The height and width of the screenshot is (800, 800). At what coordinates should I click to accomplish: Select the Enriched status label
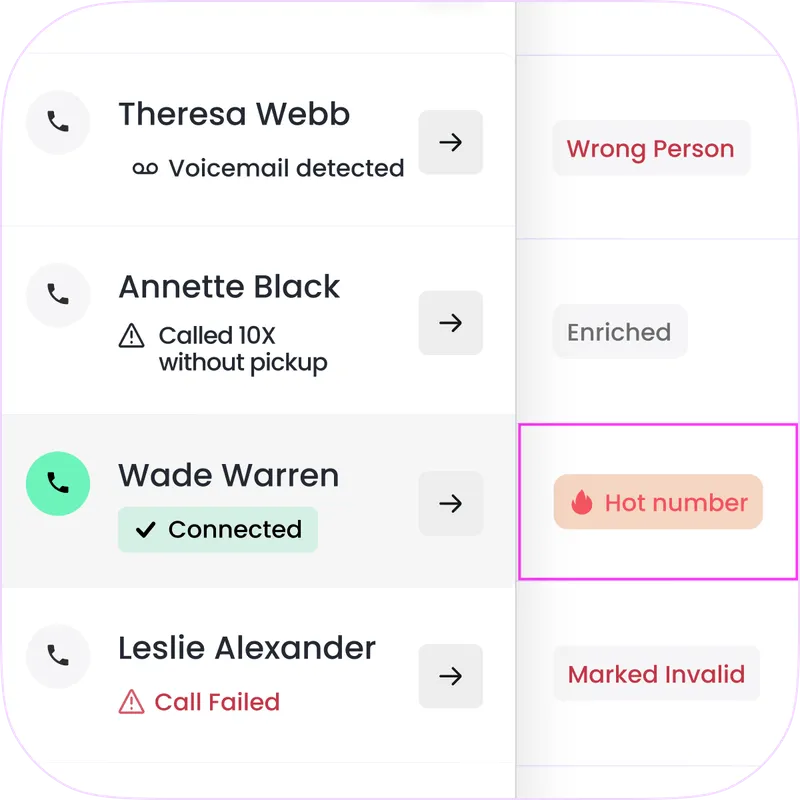(x=619, y=331)
